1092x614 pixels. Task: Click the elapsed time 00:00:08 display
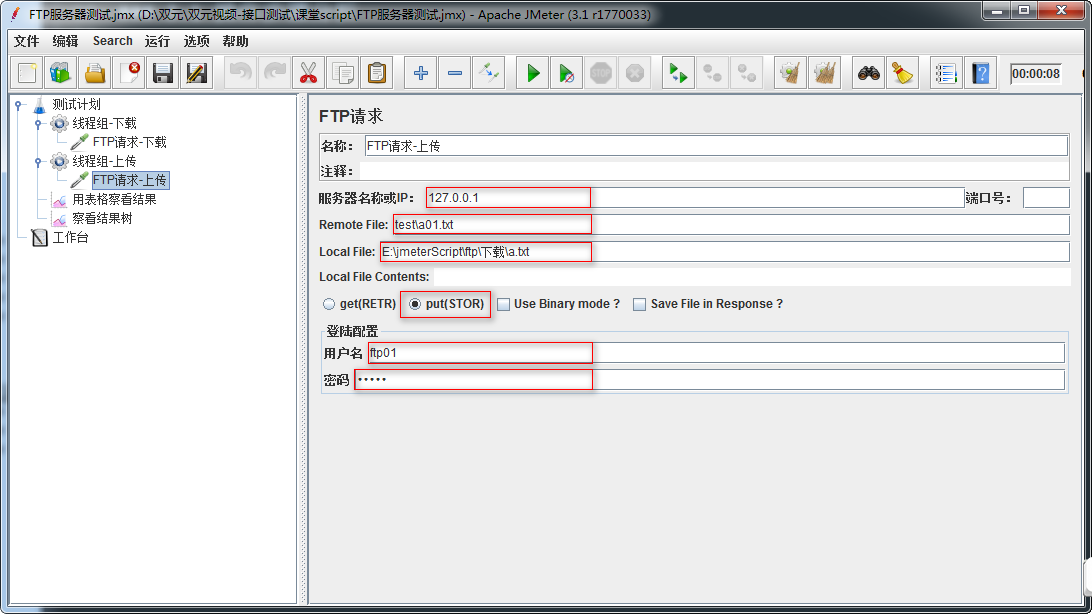click(1036, 74)
